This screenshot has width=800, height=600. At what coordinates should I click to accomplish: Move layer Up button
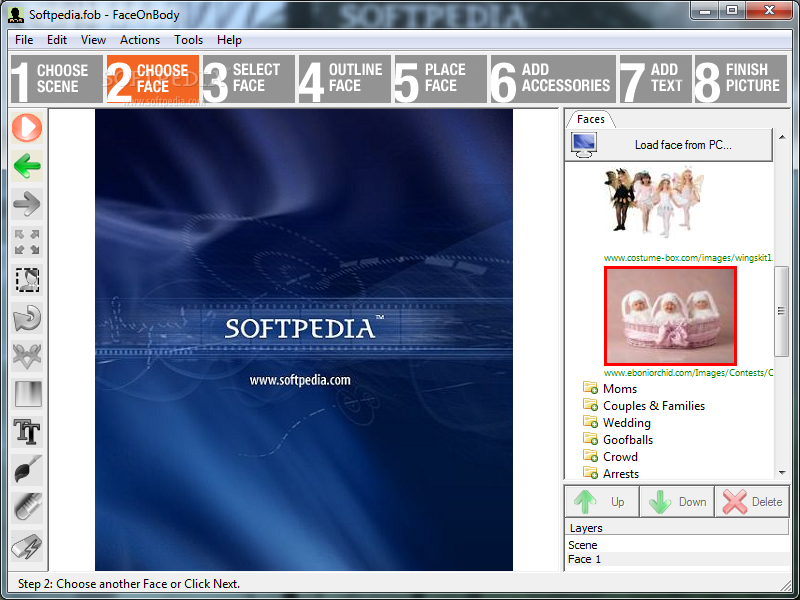(602, 502)
